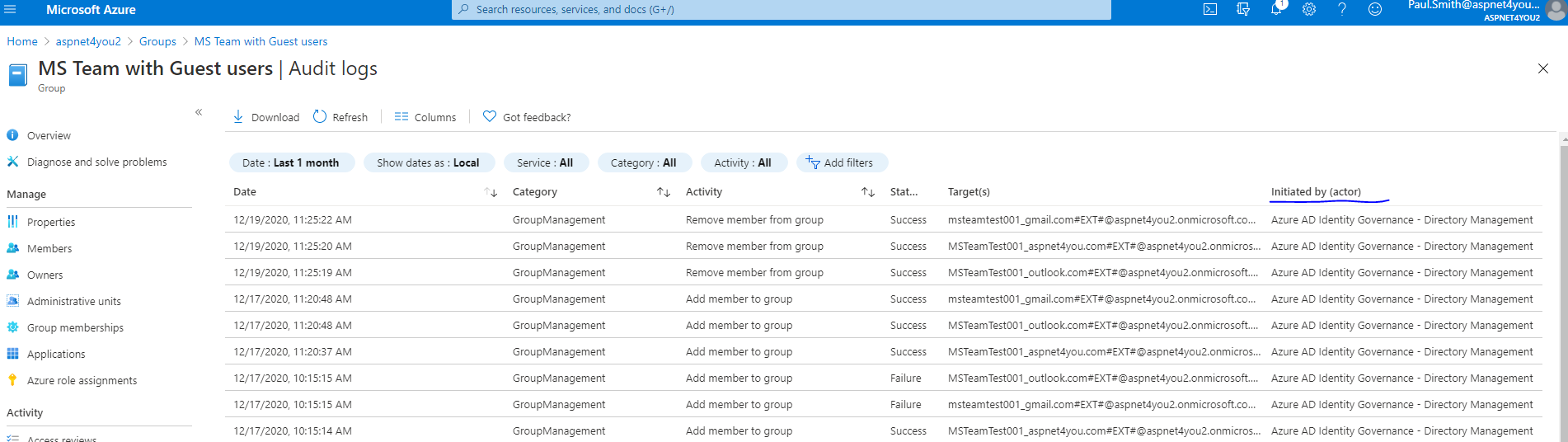
Task: Open the Azure portal hamburger menu
Action: click(x=11, y=9)
